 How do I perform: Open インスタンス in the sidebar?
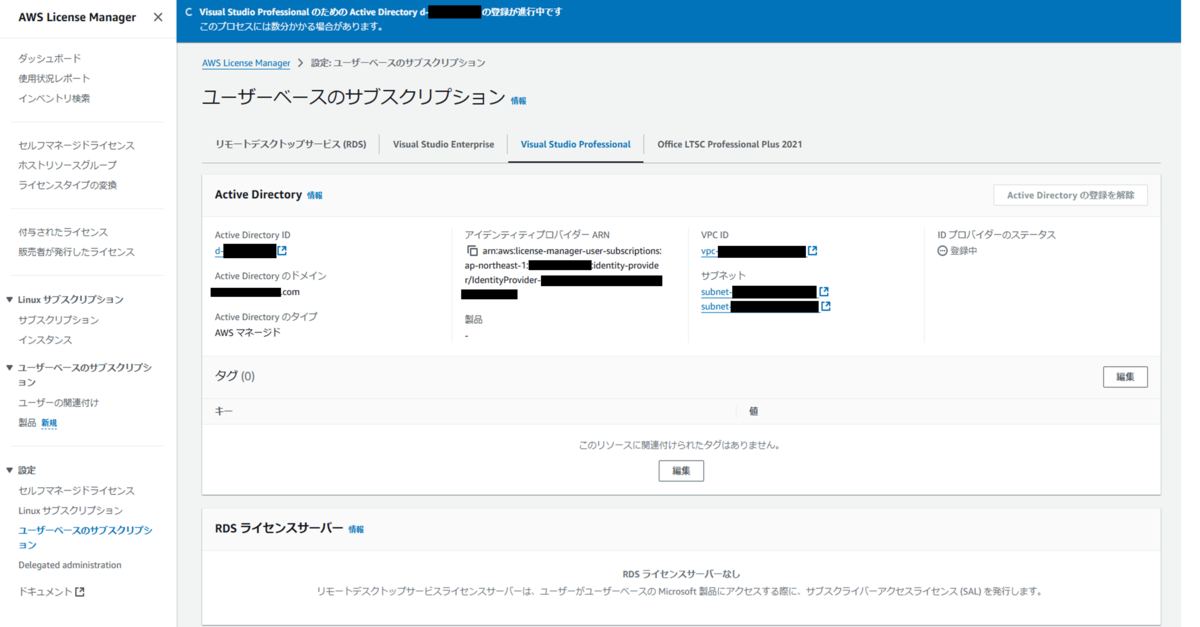point(45,340)
